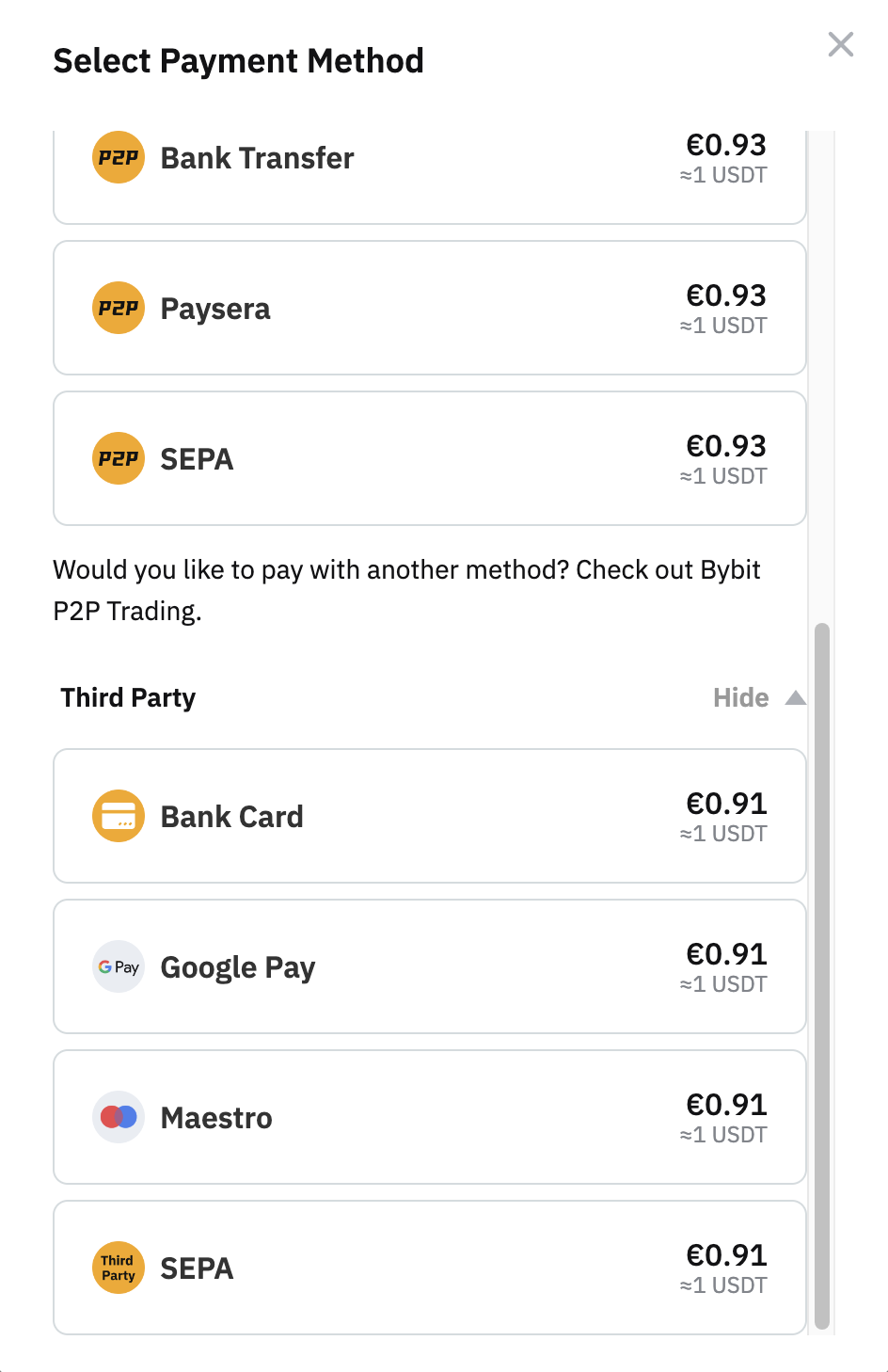Click the orange Bank Card icon
This screenshot has width=888, height=1372.
119,816
